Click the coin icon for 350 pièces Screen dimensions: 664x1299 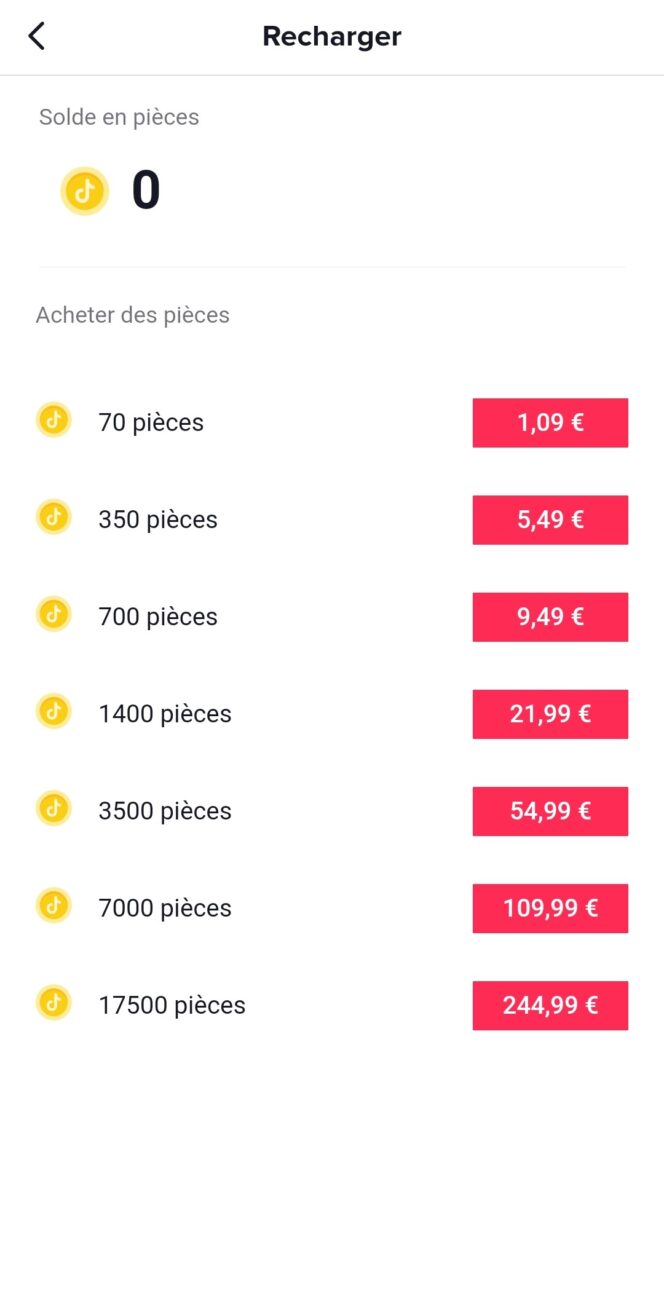(x=54, y=517)
